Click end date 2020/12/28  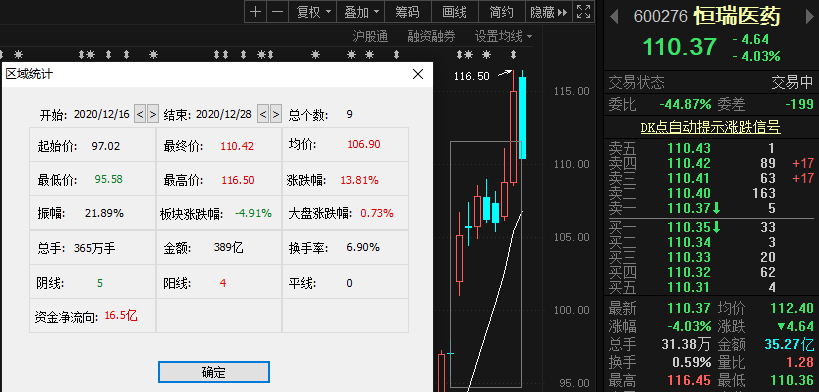pyautogui.click(x=224, y=114)
